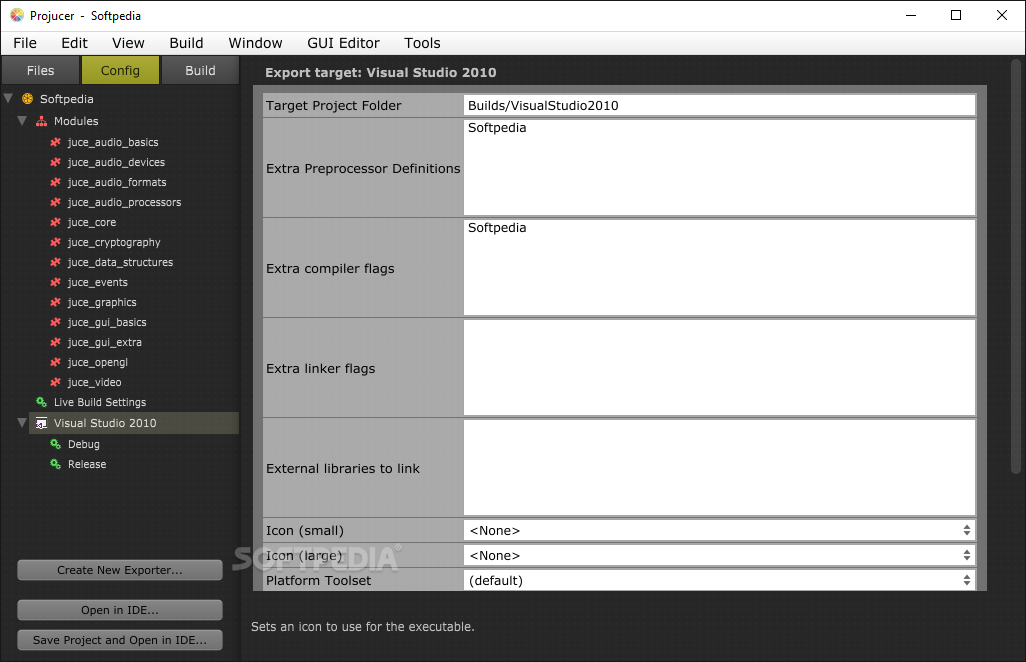Click the Visual Studio 2010 exporter icon
The height and width of the screenshot is (662, 1026).
tap(41, 423)
